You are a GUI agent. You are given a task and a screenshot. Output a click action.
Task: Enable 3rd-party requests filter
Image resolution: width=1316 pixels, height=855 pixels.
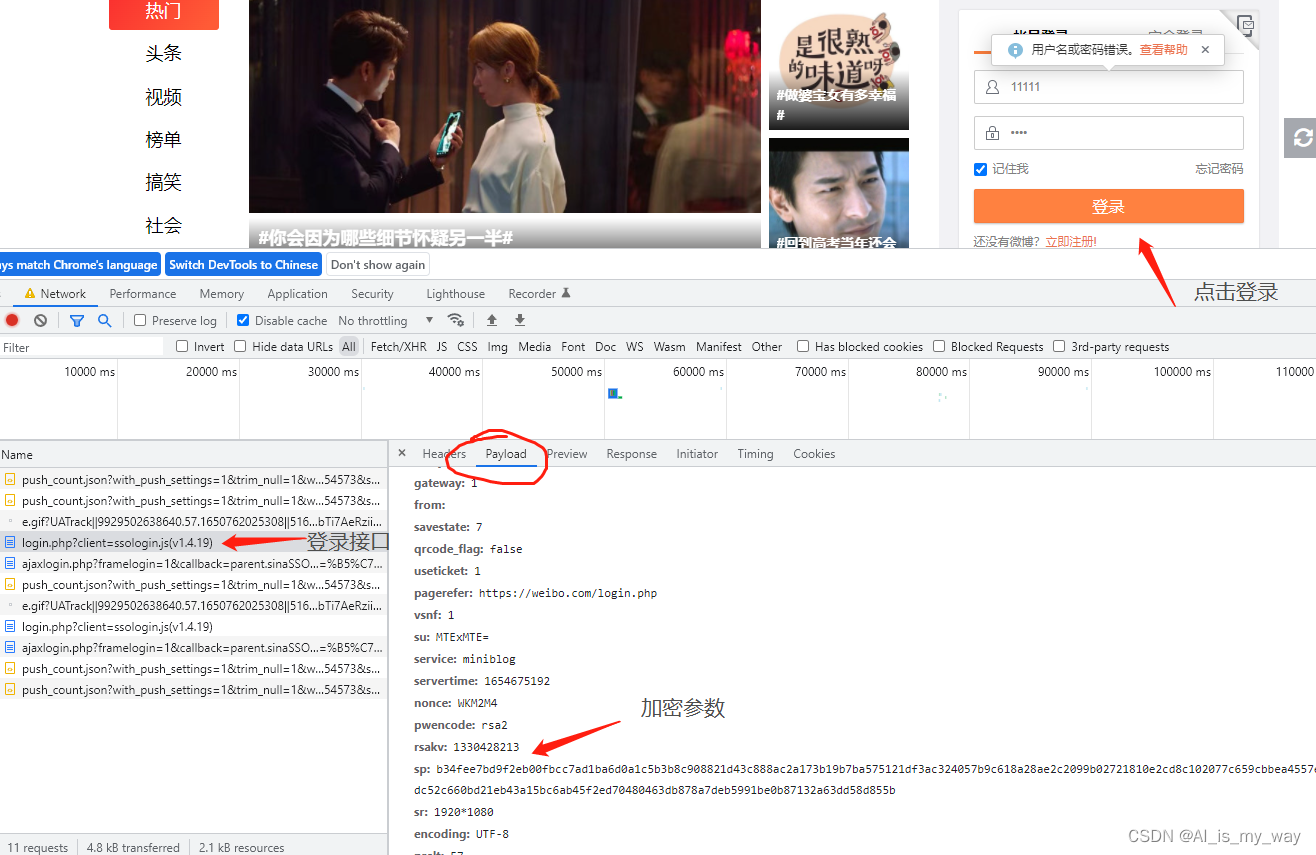[x=1059, y=346]
